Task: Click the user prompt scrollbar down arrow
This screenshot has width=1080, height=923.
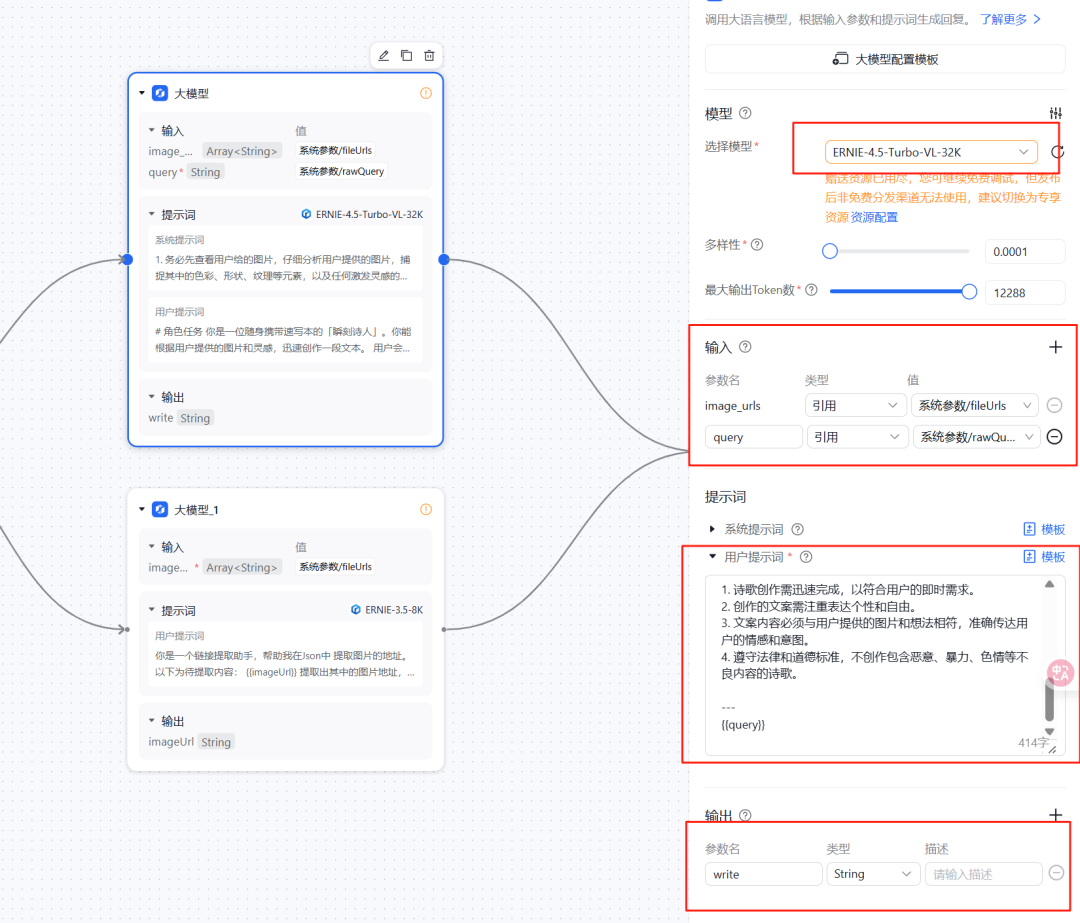Action: pyautogui.click(x=1049, y=732)
